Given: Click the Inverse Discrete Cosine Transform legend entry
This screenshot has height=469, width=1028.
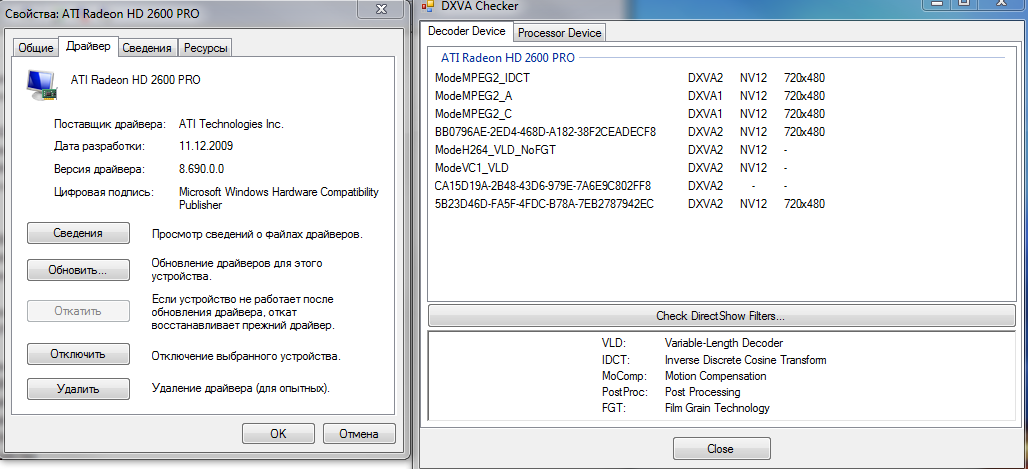Looking at the screenshot, I should pos(745,360).
